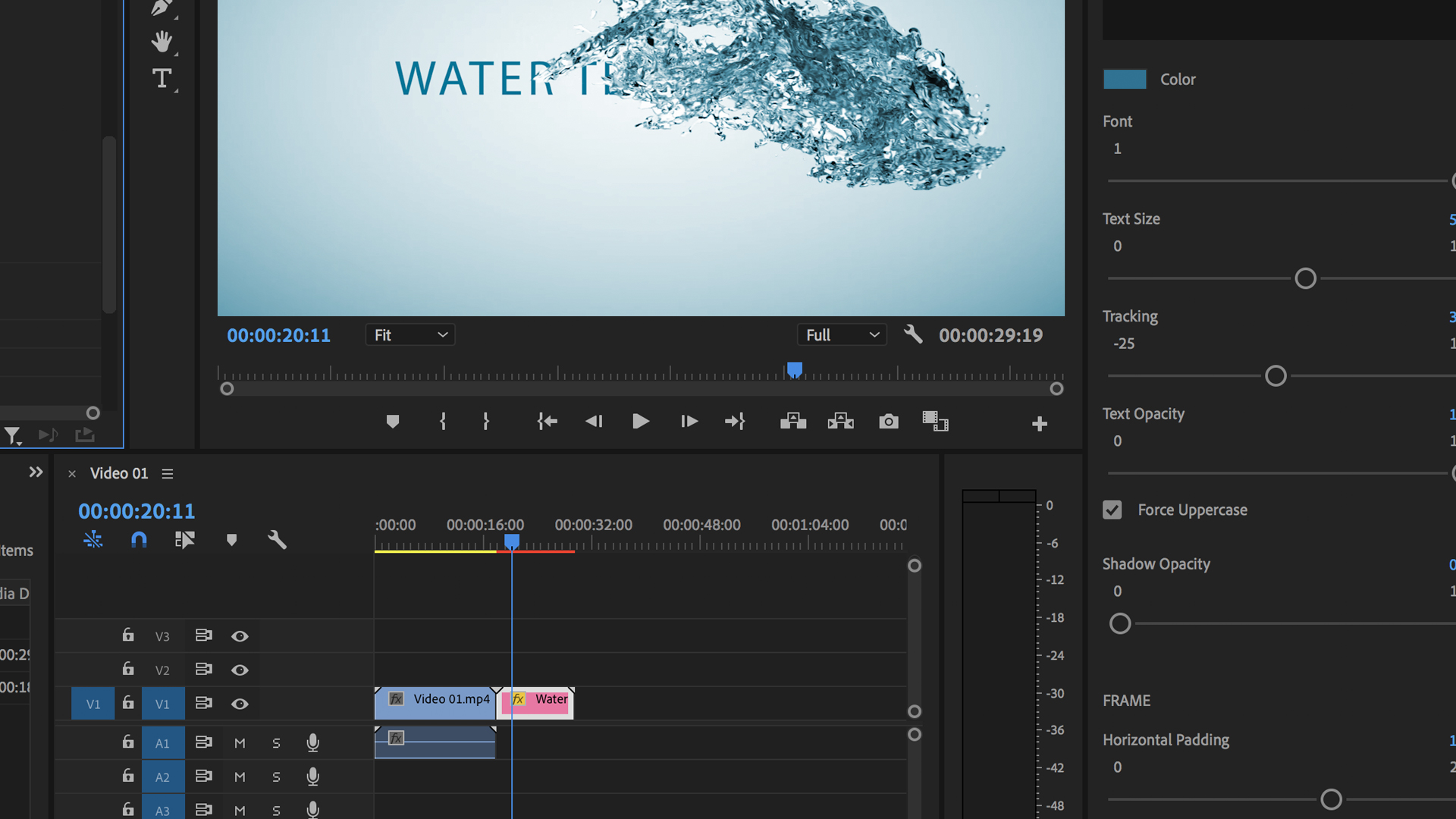Add a marker in the program monitor
Image resolution: width=1456 pixels, height=819 pixels.
[393, 422]
